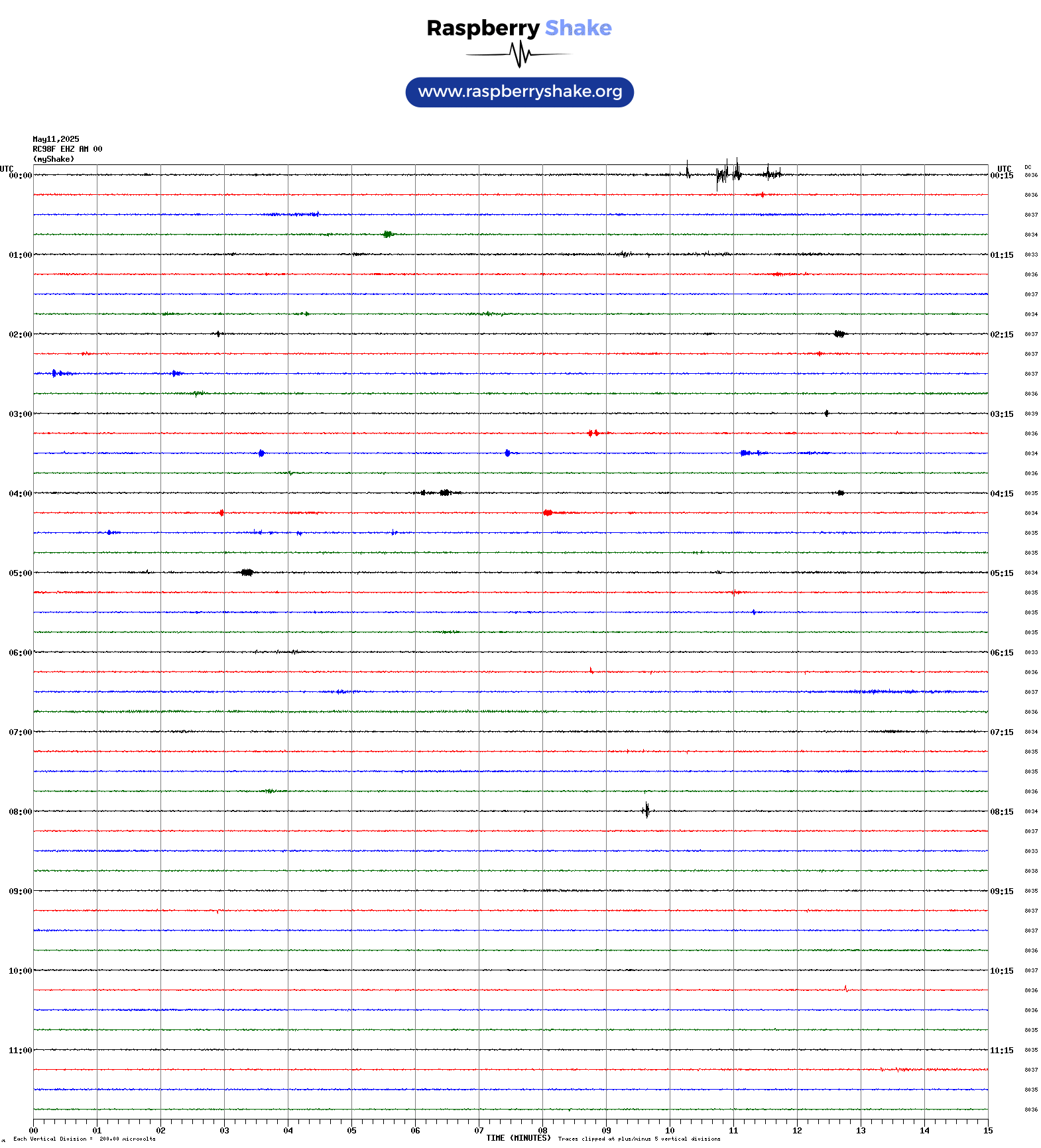
Task: Click the 03:15 time label on right axis
Action: 1002,414
